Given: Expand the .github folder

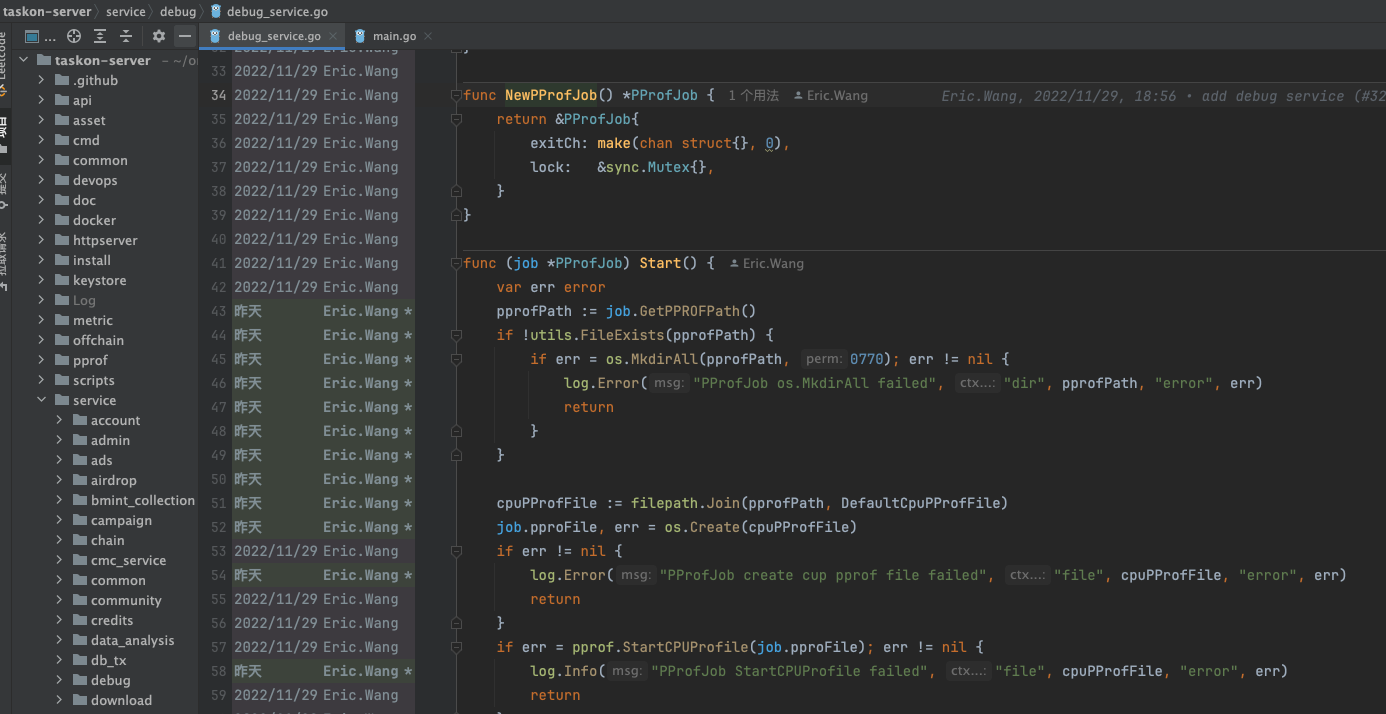Looking at the screenshot, I should 42,80.
